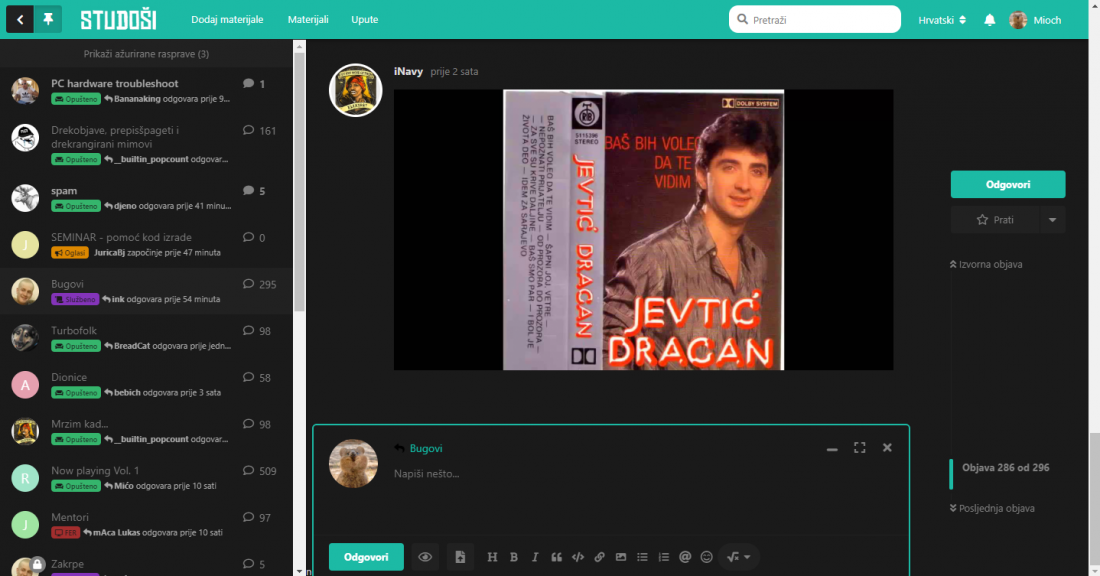Viewport: 1100px width, 576px height.
Task: Jump to Posljednja objava
Action: coord(992,509)
